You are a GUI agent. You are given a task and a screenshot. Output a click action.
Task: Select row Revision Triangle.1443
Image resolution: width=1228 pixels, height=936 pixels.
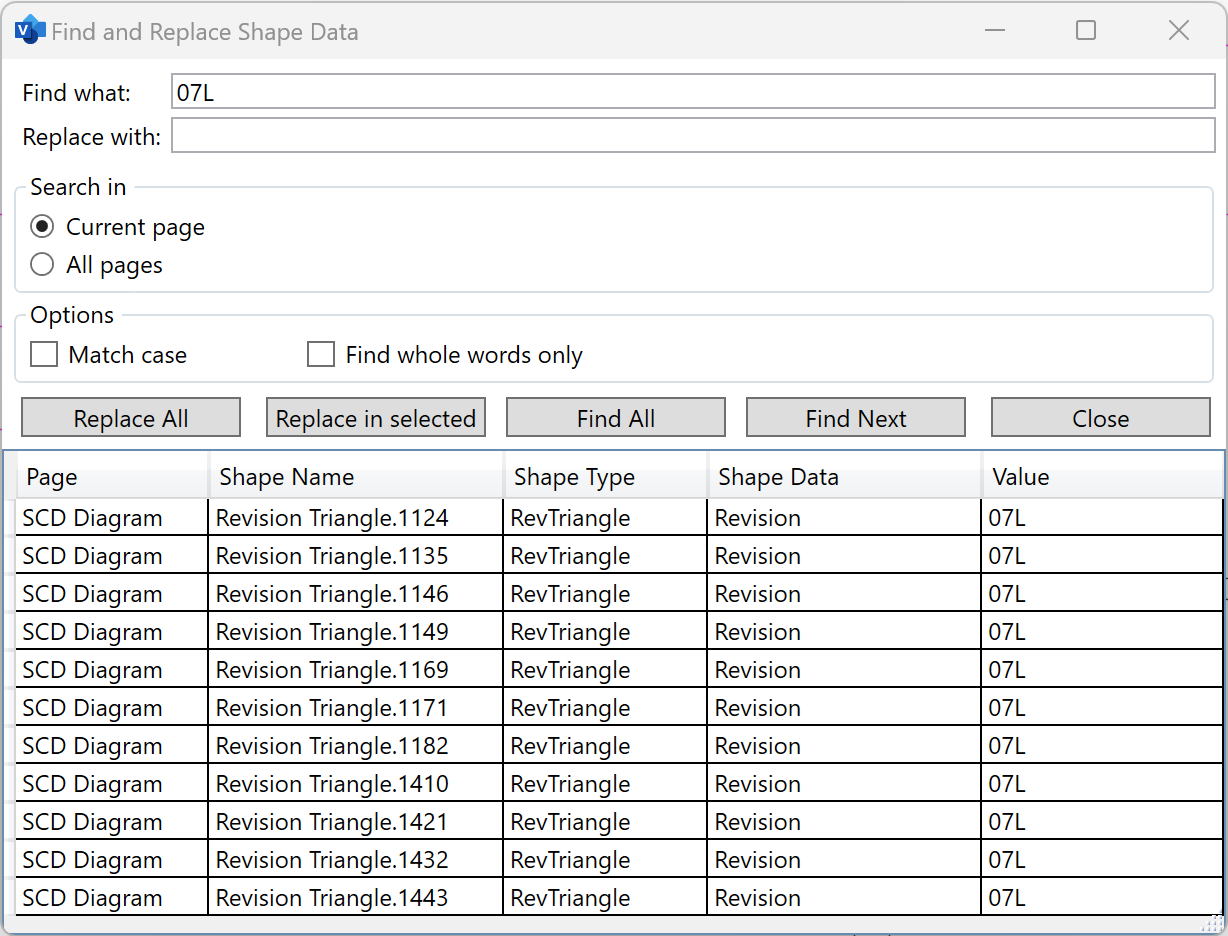[x=619, y=898]
